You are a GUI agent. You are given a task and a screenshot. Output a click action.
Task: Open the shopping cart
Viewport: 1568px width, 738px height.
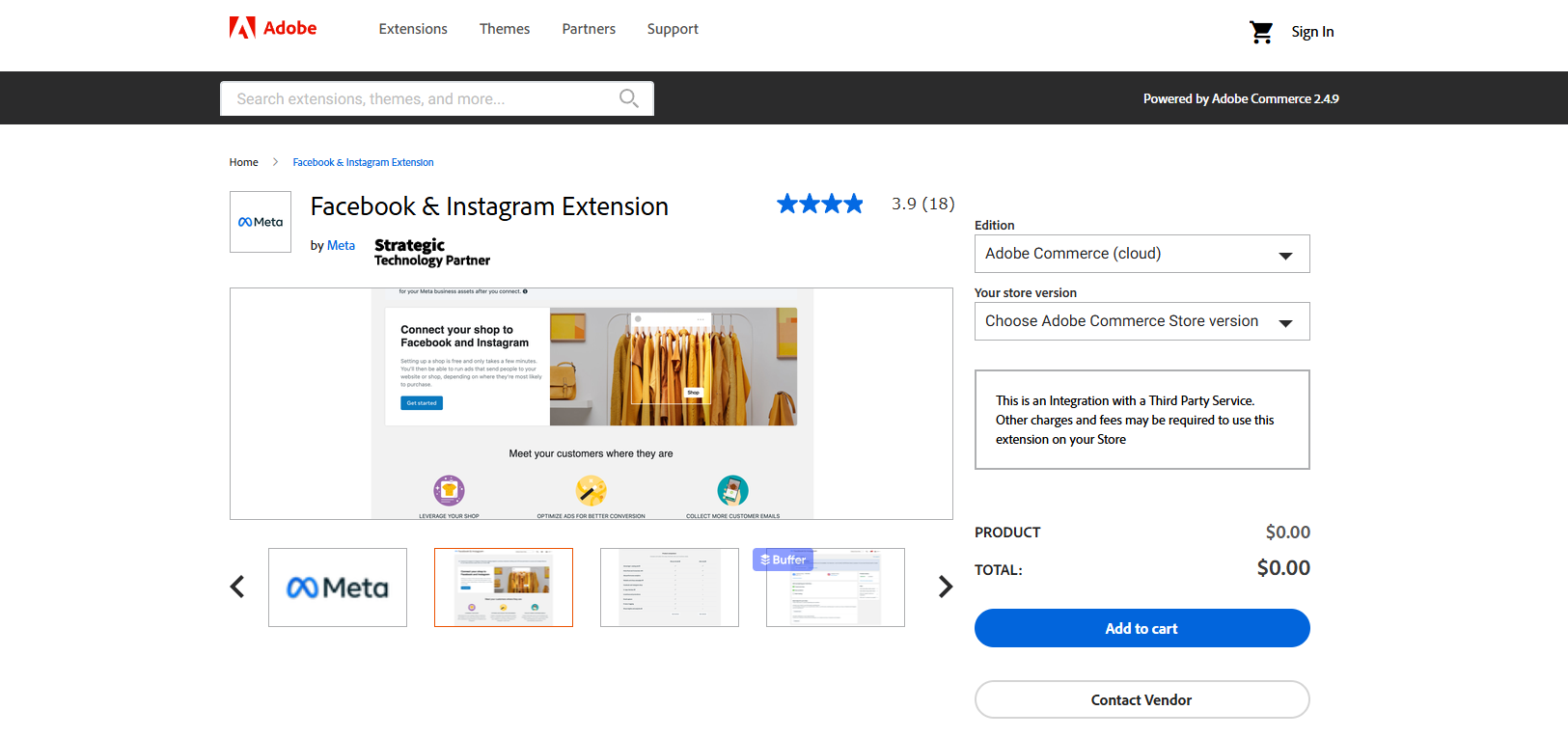(1261, 32)
